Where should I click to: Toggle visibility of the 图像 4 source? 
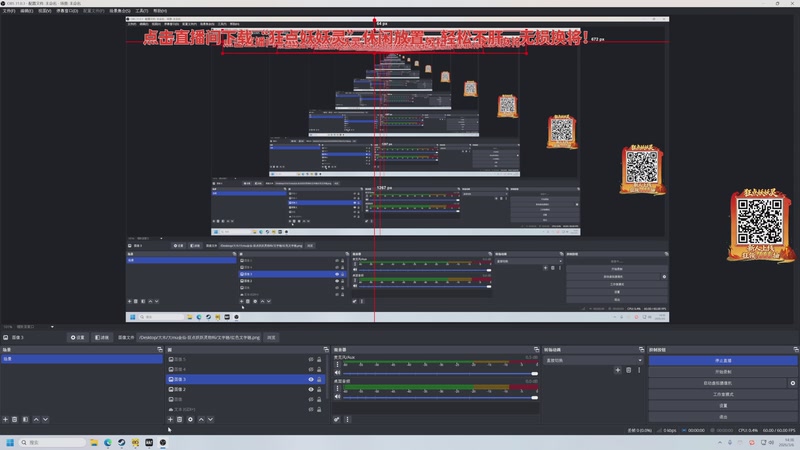[x=311, y=369]
